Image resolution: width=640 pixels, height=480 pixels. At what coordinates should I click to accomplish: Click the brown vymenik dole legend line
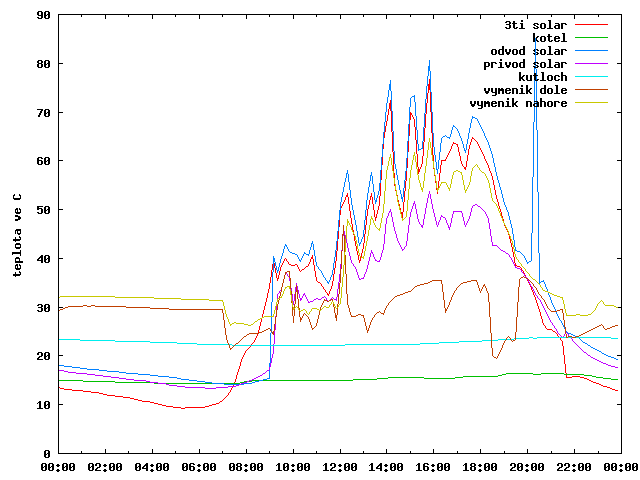591,90
